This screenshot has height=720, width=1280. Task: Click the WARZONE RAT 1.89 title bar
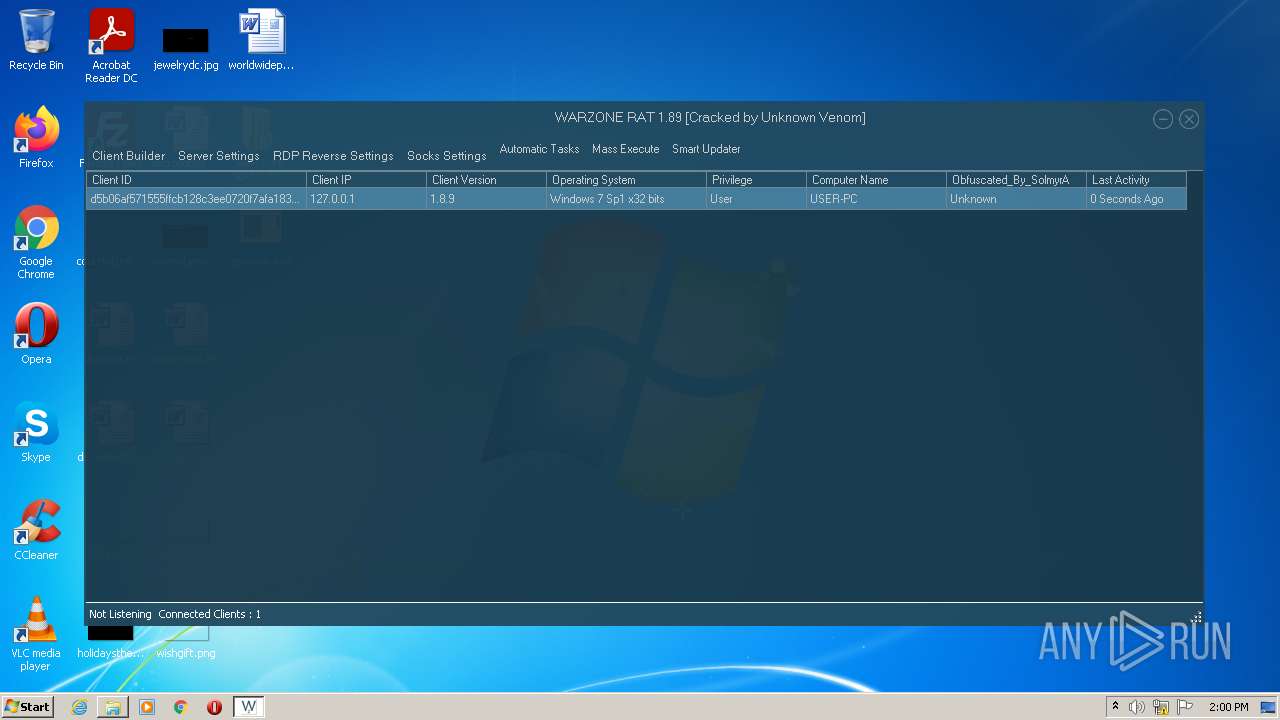click(x=710, y=118)
